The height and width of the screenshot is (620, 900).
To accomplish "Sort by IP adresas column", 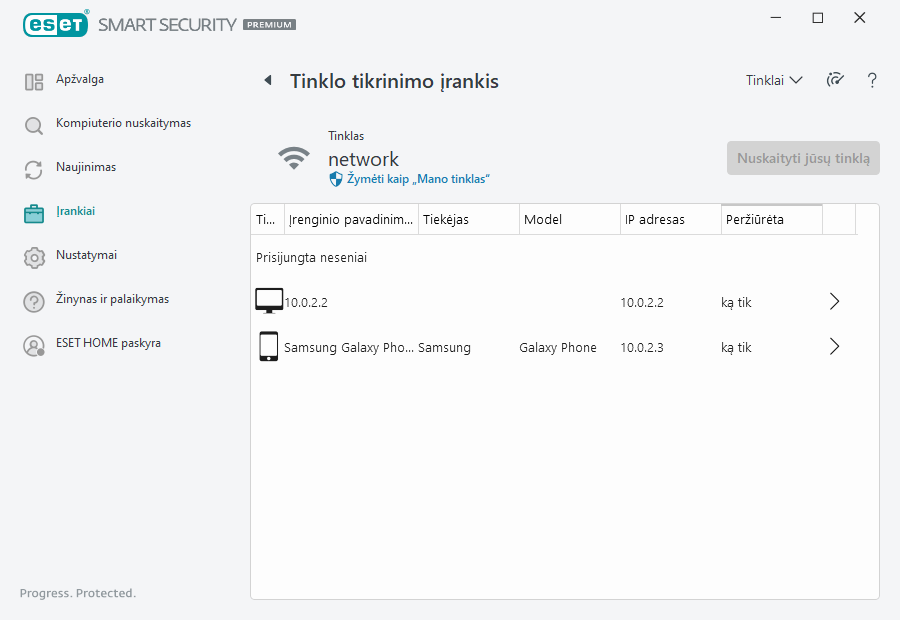I will (x=670, y=220).
